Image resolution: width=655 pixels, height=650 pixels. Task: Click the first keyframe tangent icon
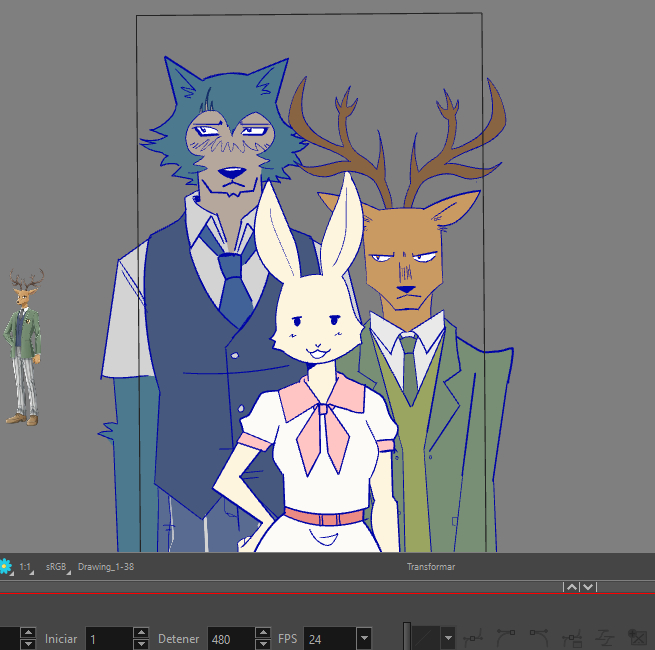(x=475, y=637)
